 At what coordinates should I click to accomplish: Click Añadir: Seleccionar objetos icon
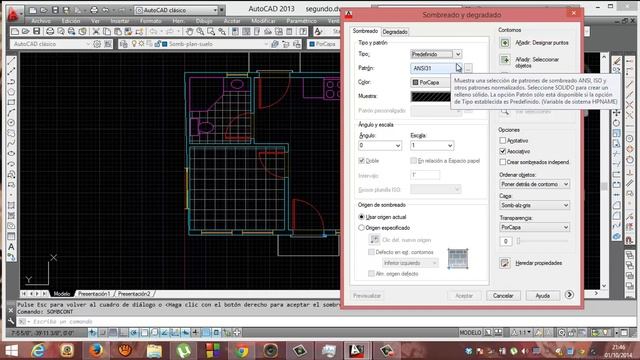(505, 60)
